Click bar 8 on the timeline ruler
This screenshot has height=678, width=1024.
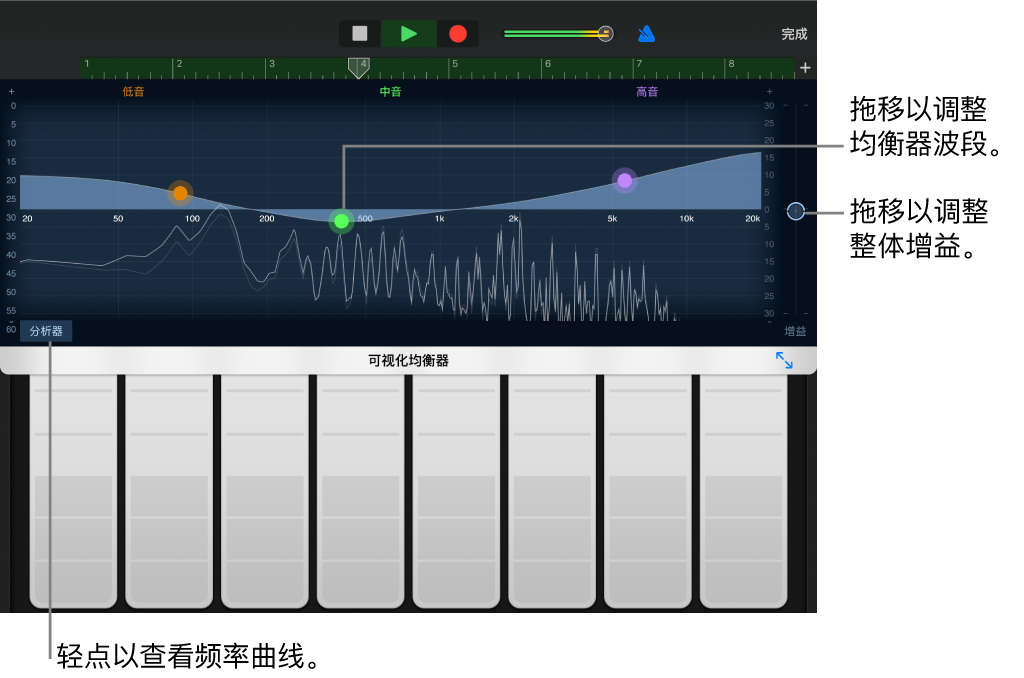[x=731, y=64]
